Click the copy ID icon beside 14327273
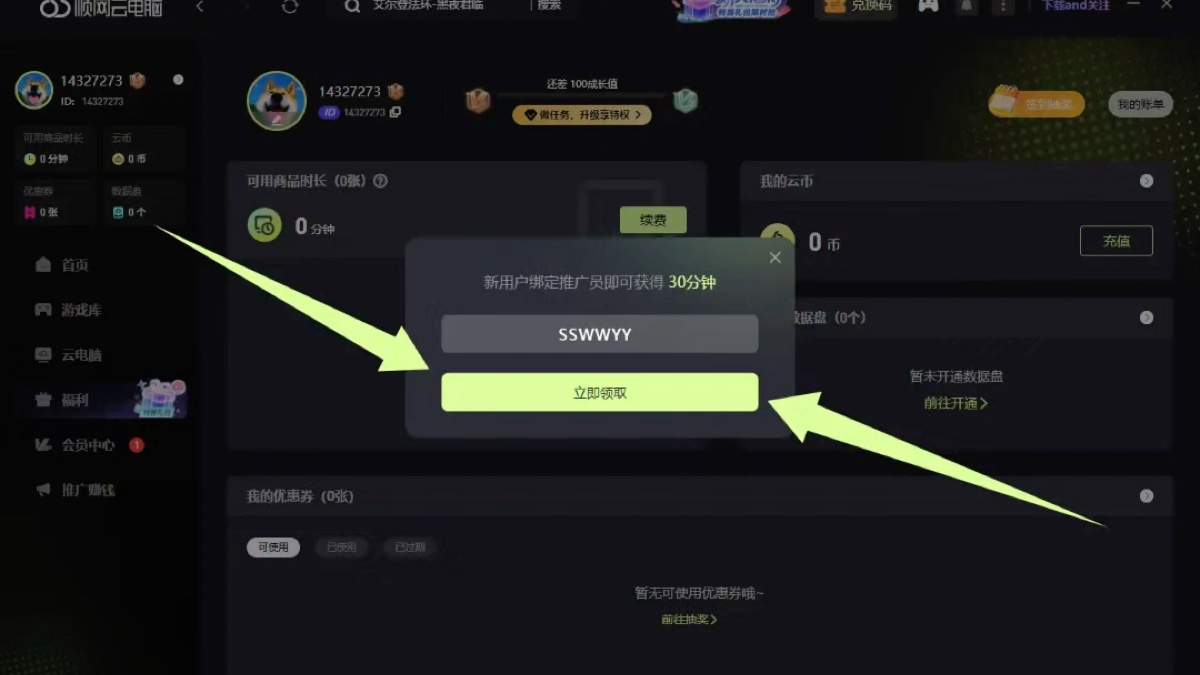1200x675 pixels. click(395, 112)
